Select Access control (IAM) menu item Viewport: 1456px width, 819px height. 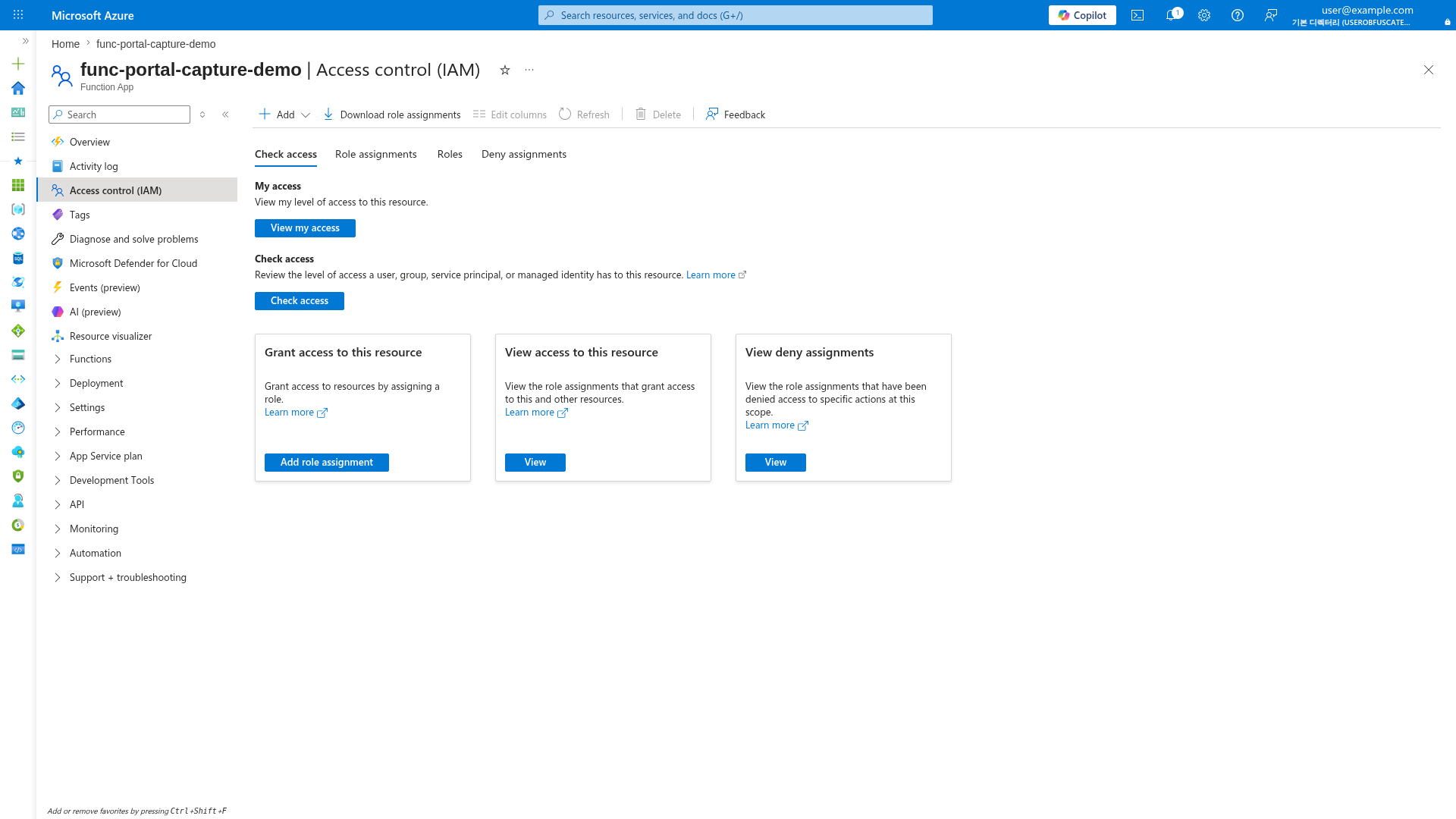137,190
